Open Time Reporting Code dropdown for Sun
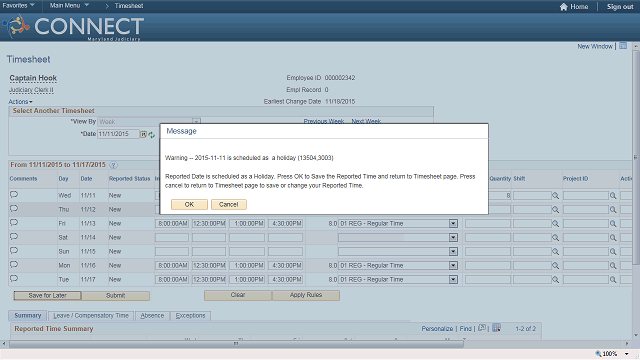 [453, 251]
